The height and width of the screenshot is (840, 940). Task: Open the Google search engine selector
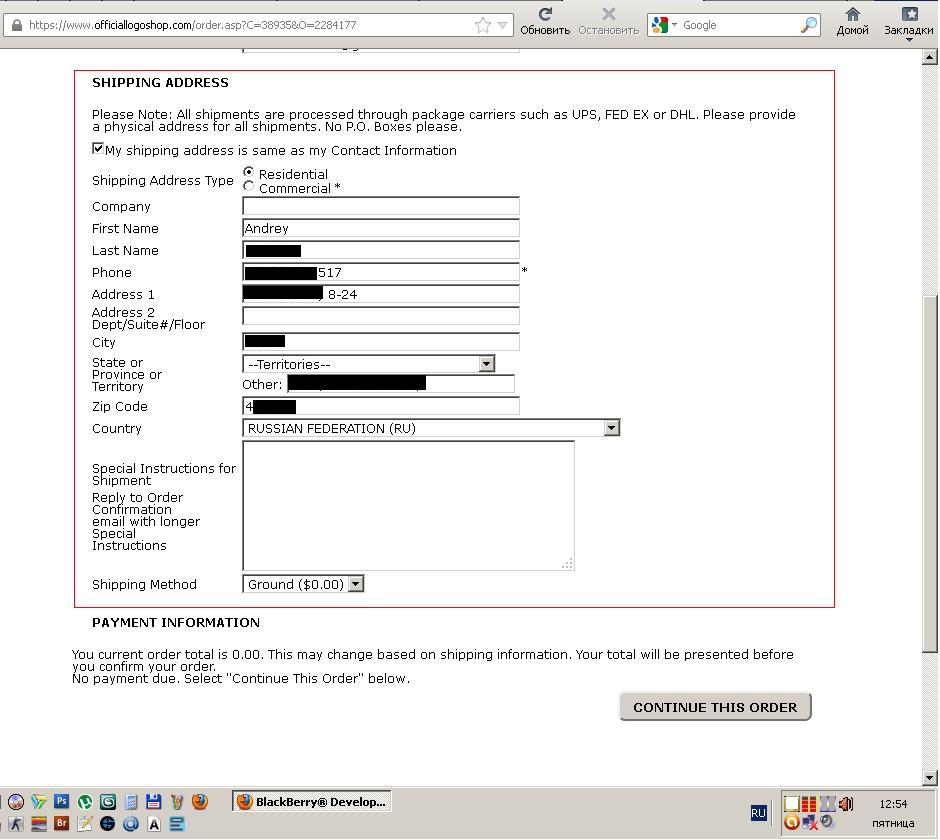click(662, 25)
